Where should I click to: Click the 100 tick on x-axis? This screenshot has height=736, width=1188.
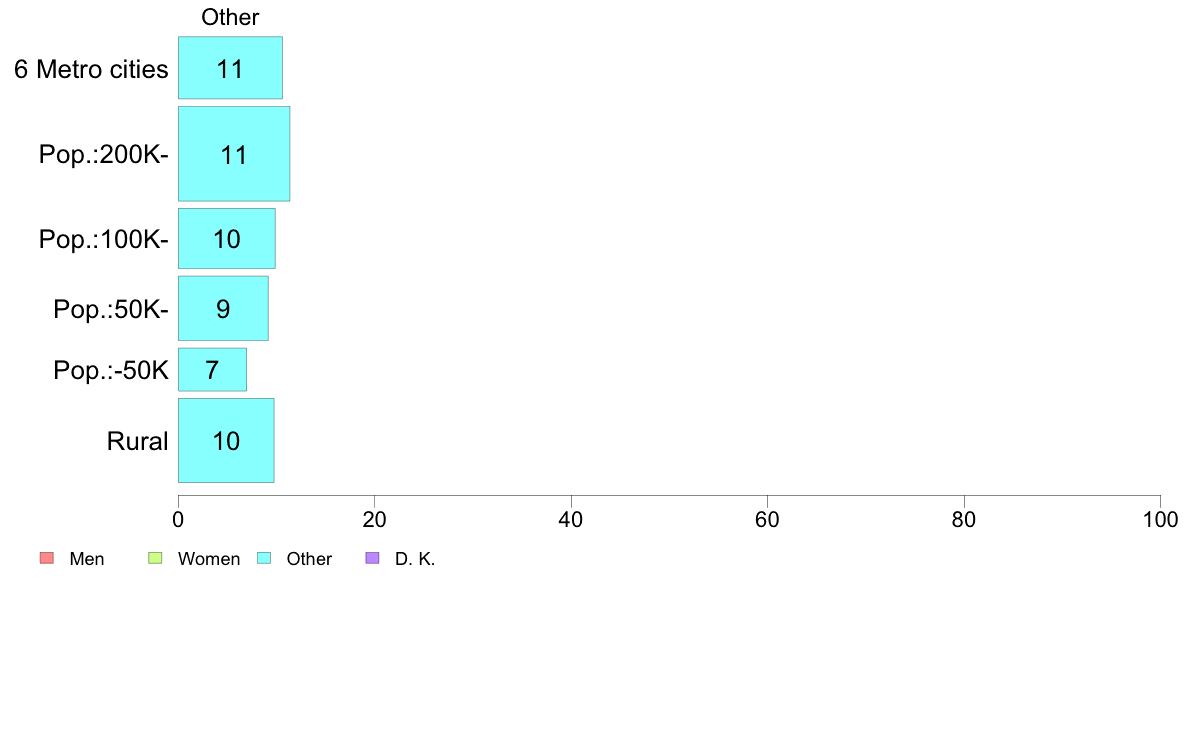pos(1160,519)
